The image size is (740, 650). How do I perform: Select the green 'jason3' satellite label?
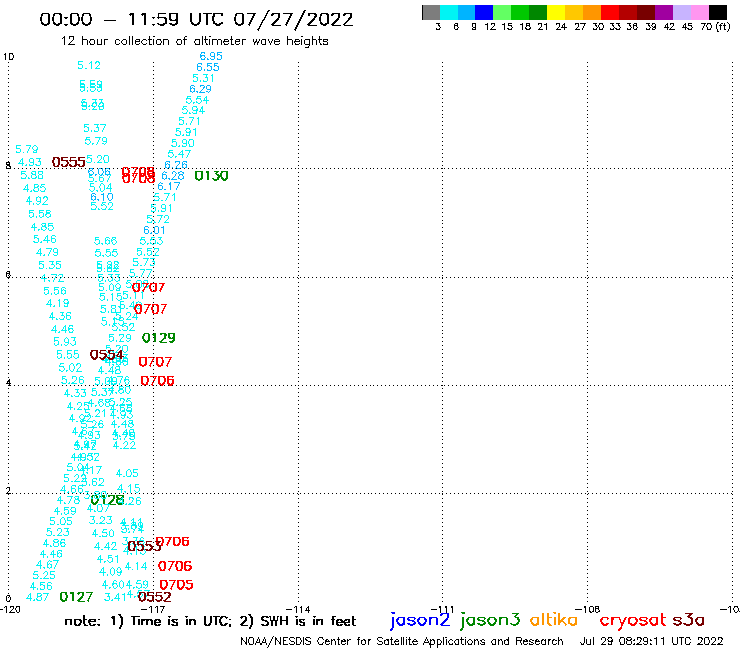[x=490, y=620]
